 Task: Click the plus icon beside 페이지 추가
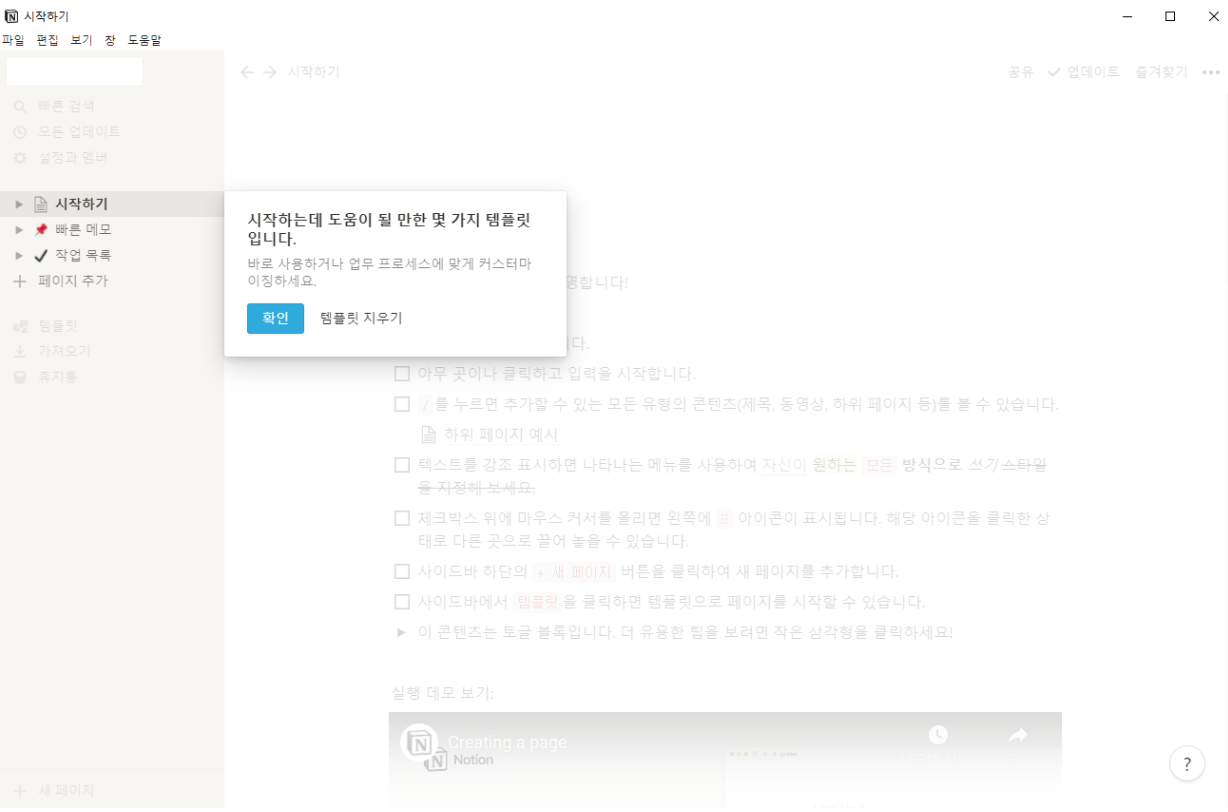(19, 281)
